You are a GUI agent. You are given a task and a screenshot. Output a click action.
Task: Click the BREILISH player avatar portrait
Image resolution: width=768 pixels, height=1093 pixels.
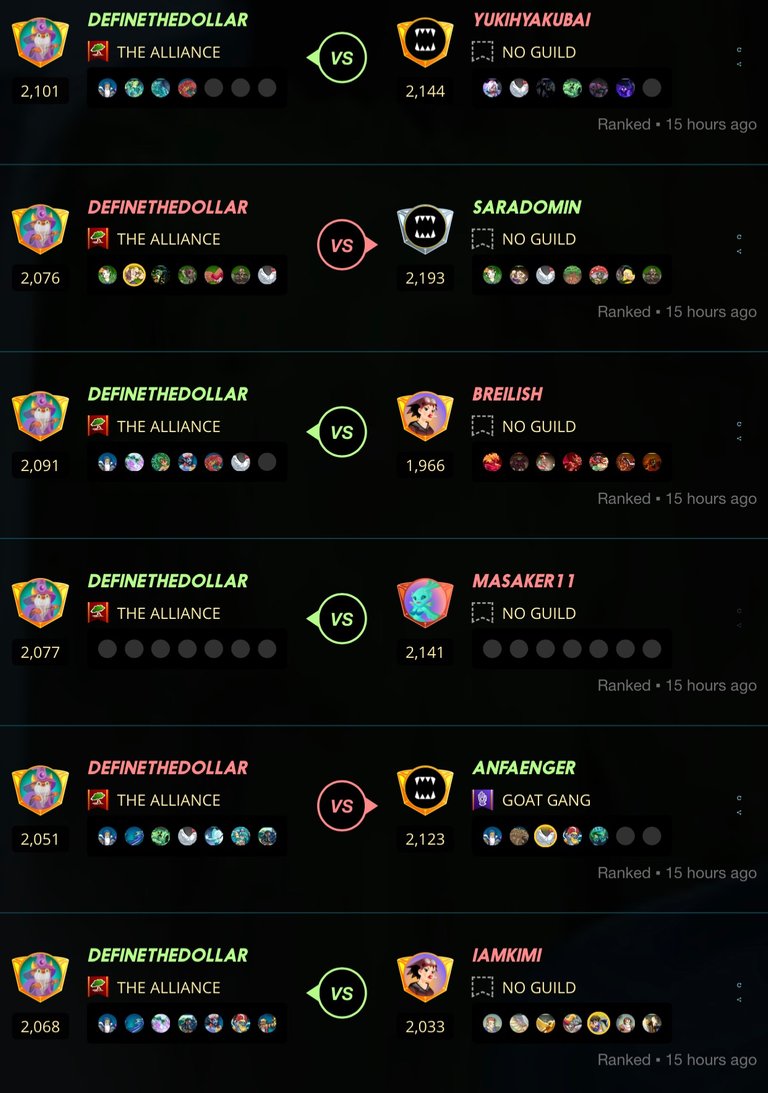[x=425, y=416]
